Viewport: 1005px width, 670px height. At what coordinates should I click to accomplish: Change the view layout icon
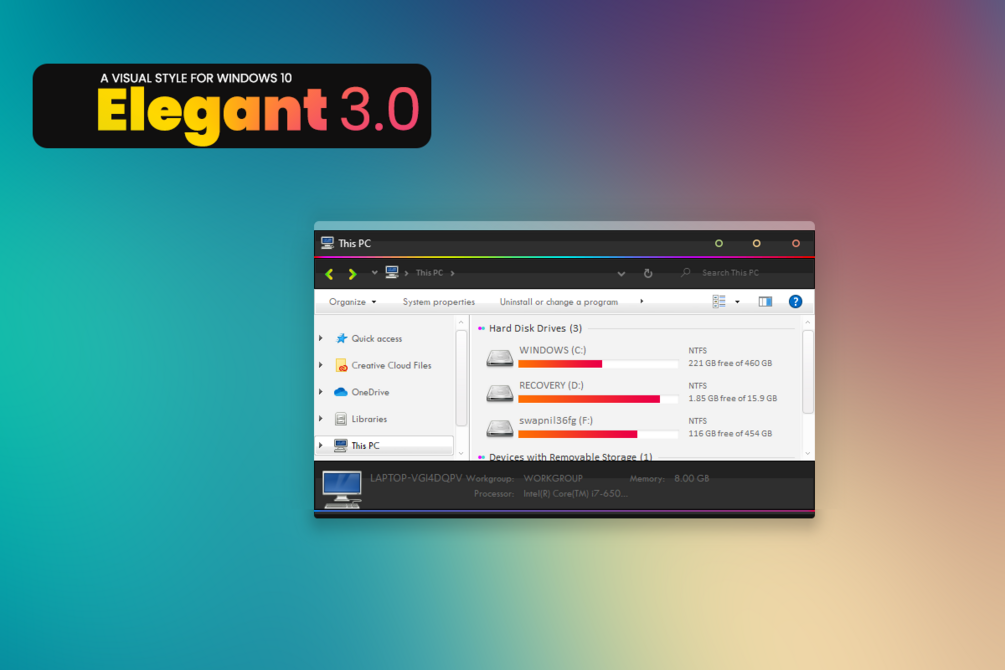718,301
